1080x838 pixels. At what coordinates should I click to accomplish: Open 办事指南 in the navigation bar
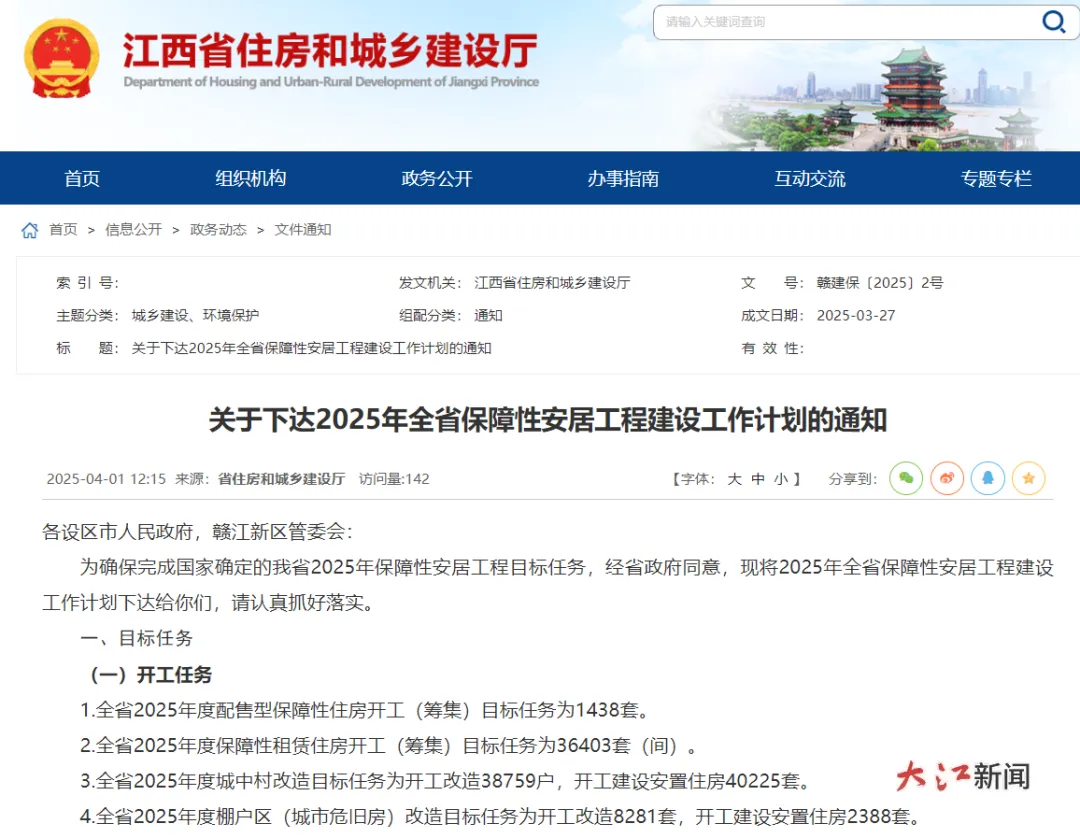point(623,179)
